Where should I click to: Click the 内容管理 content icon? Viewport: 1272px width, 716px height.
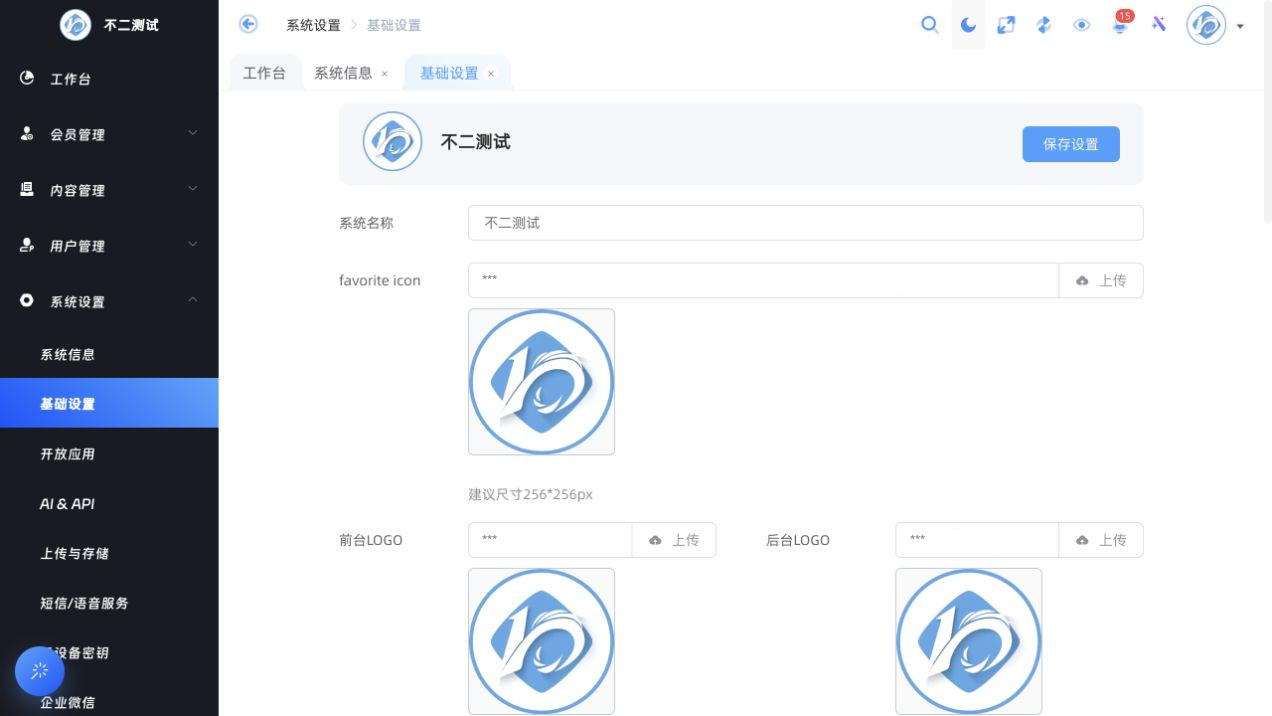point(27,189)
